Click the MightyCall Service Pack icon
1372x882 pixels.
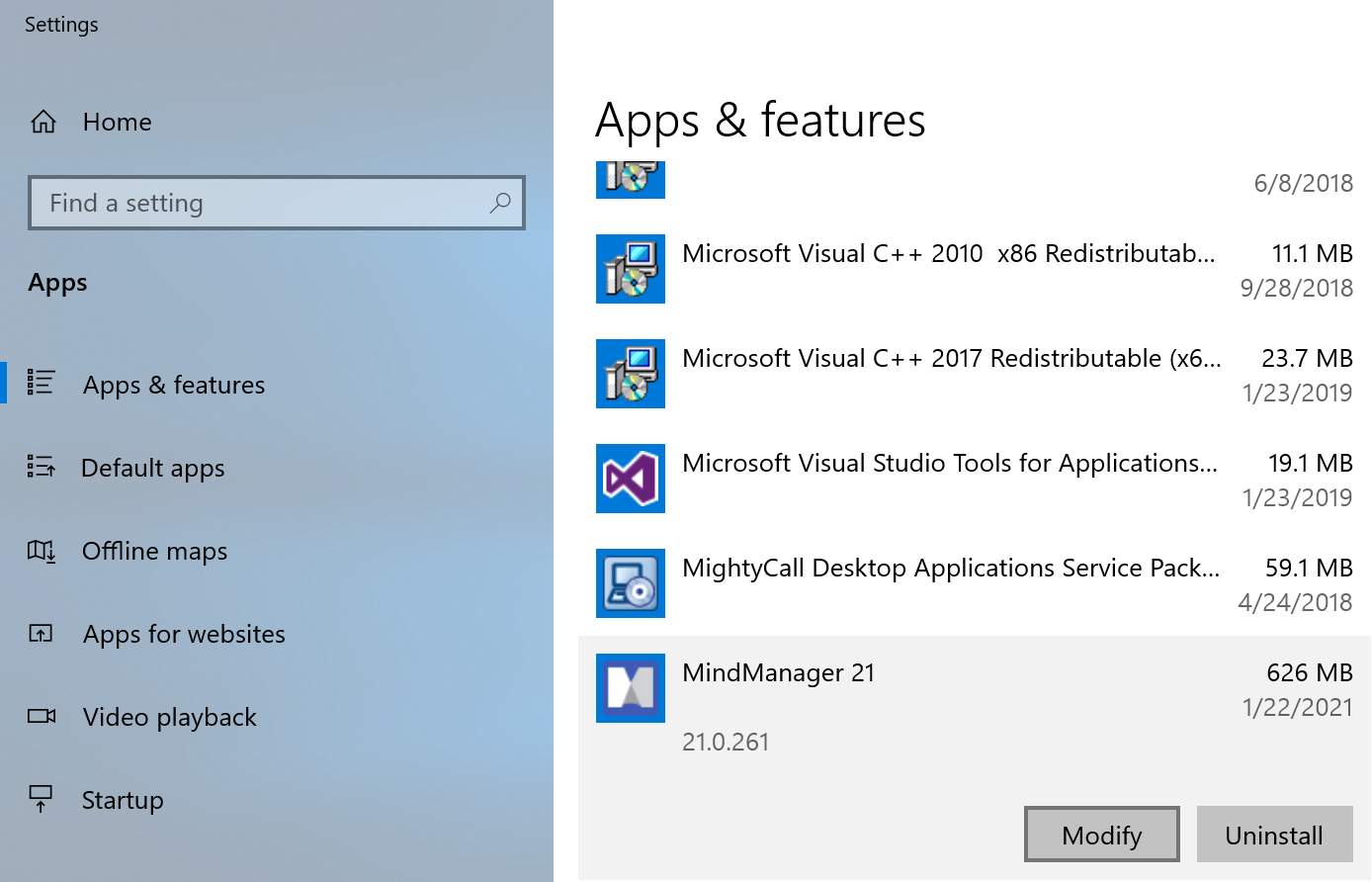click(x=631, y=583)
